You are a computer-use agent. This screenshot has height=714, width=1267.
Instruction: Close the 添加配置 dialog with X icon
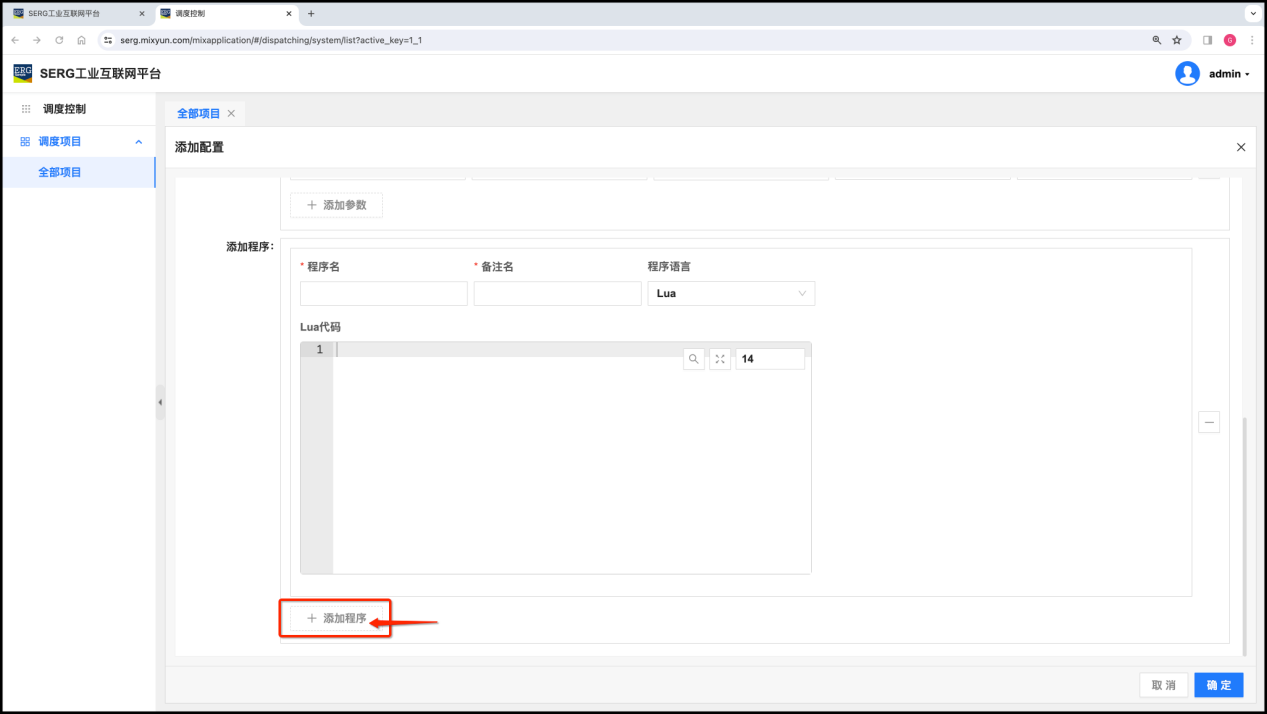pos(1241,147)
